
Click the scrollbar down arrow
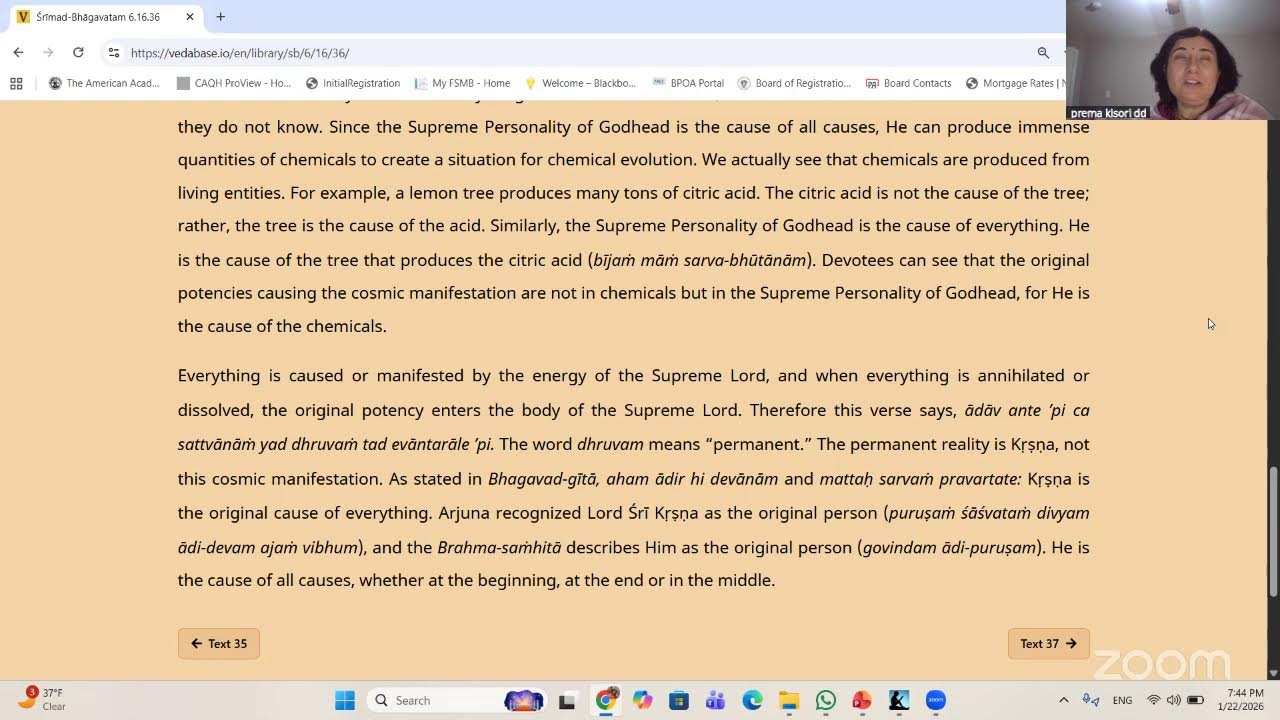1273,673
